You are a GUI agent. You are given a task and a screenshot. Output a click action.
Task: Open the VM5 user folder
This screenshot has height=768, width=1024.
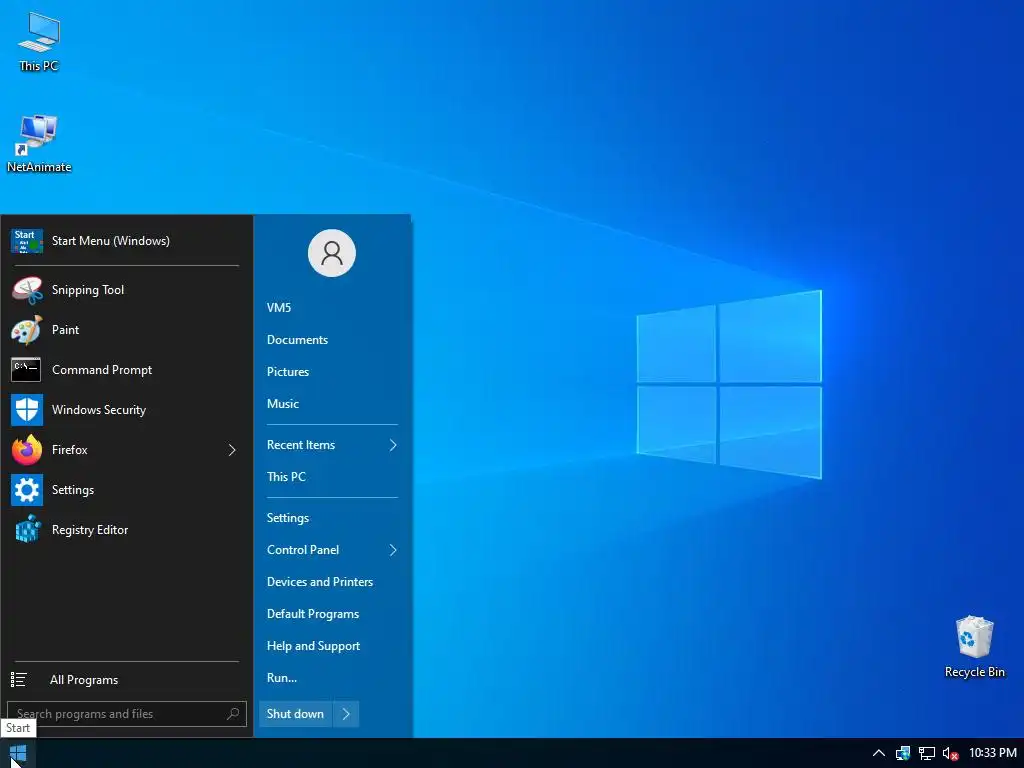pos(279,308)
